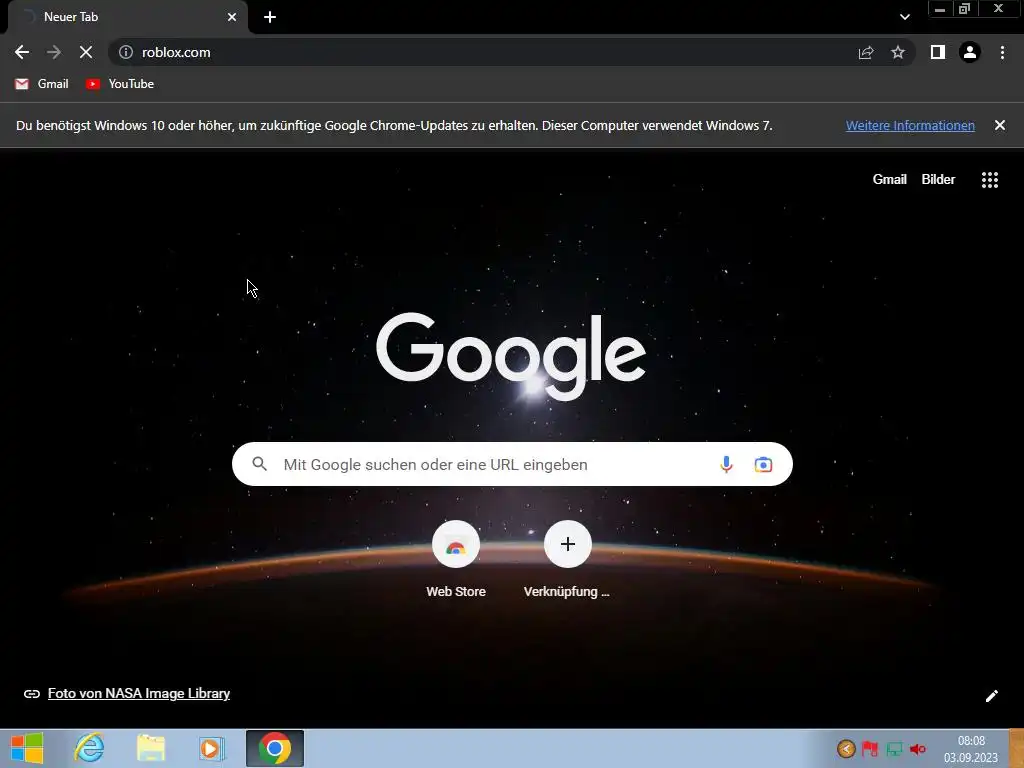This screenshot has height=768, width=1024.
Task: Open the side panel icon
Action: tap(938, 52)
